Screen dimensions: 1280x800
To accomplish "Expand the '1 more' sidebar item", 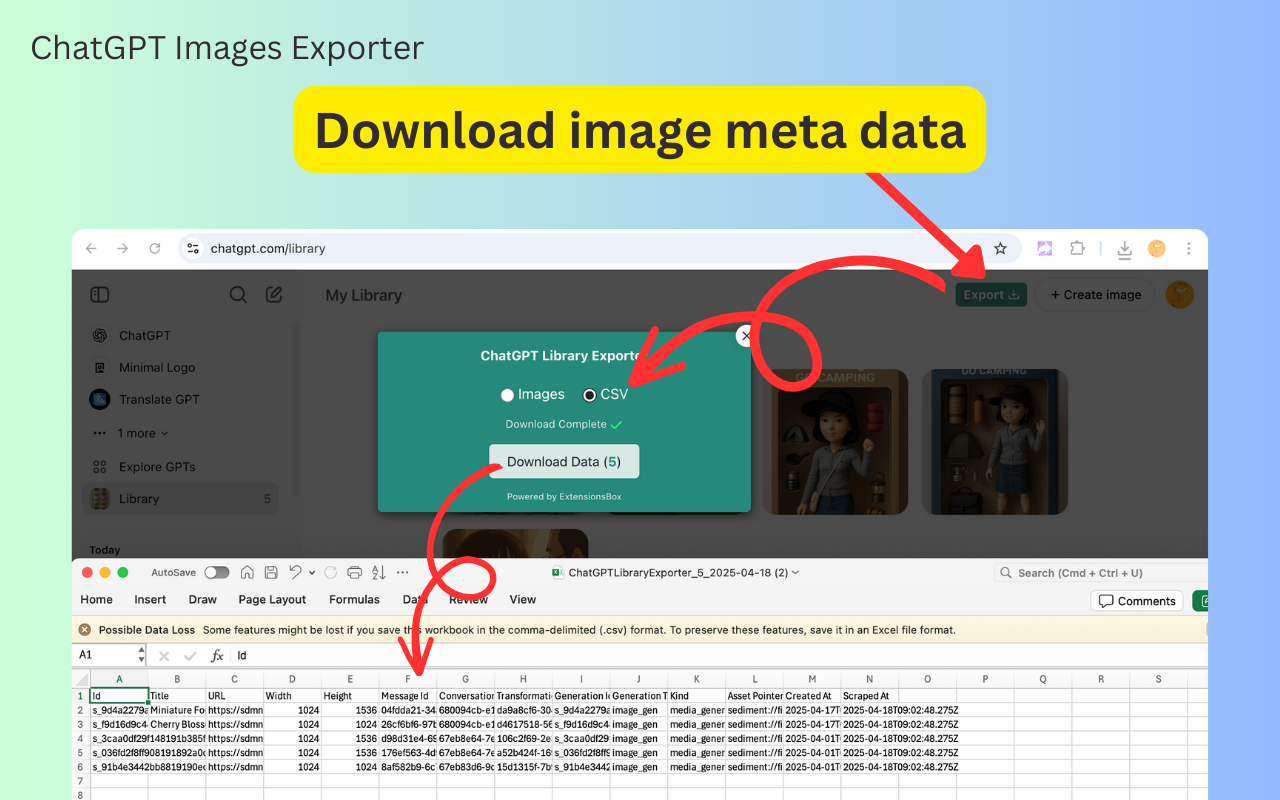I will pyautogui.click(x=138, y=432).
